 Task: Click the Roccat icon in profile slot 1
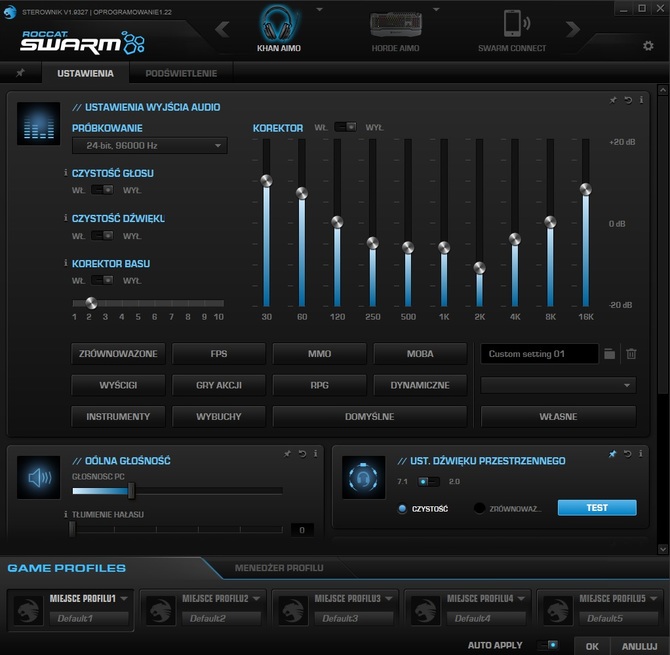click(x=28, y=611)
